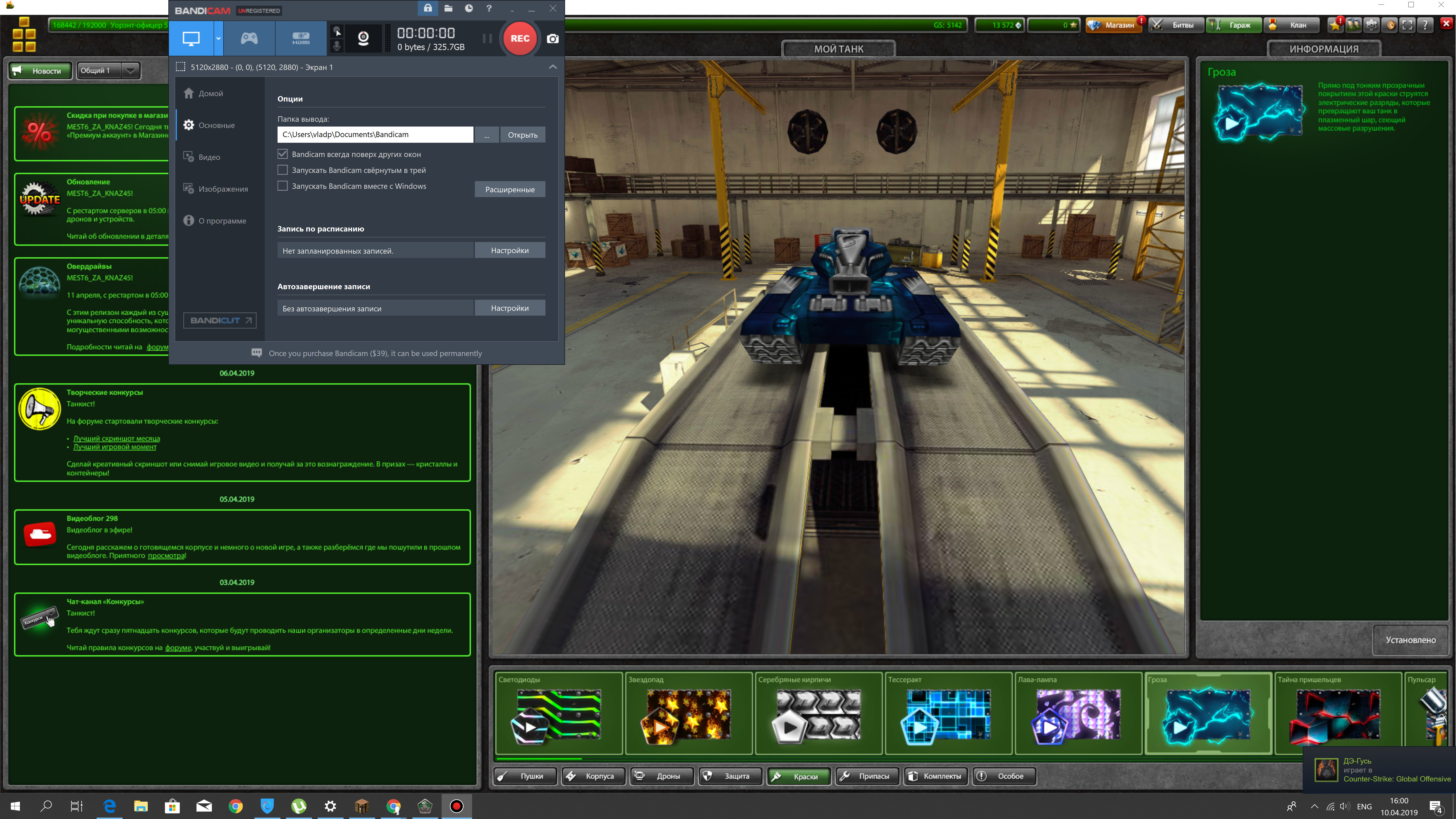Click the output folder path field
The height and width of the screenshot is (819, 1456).
pos(375,135)
